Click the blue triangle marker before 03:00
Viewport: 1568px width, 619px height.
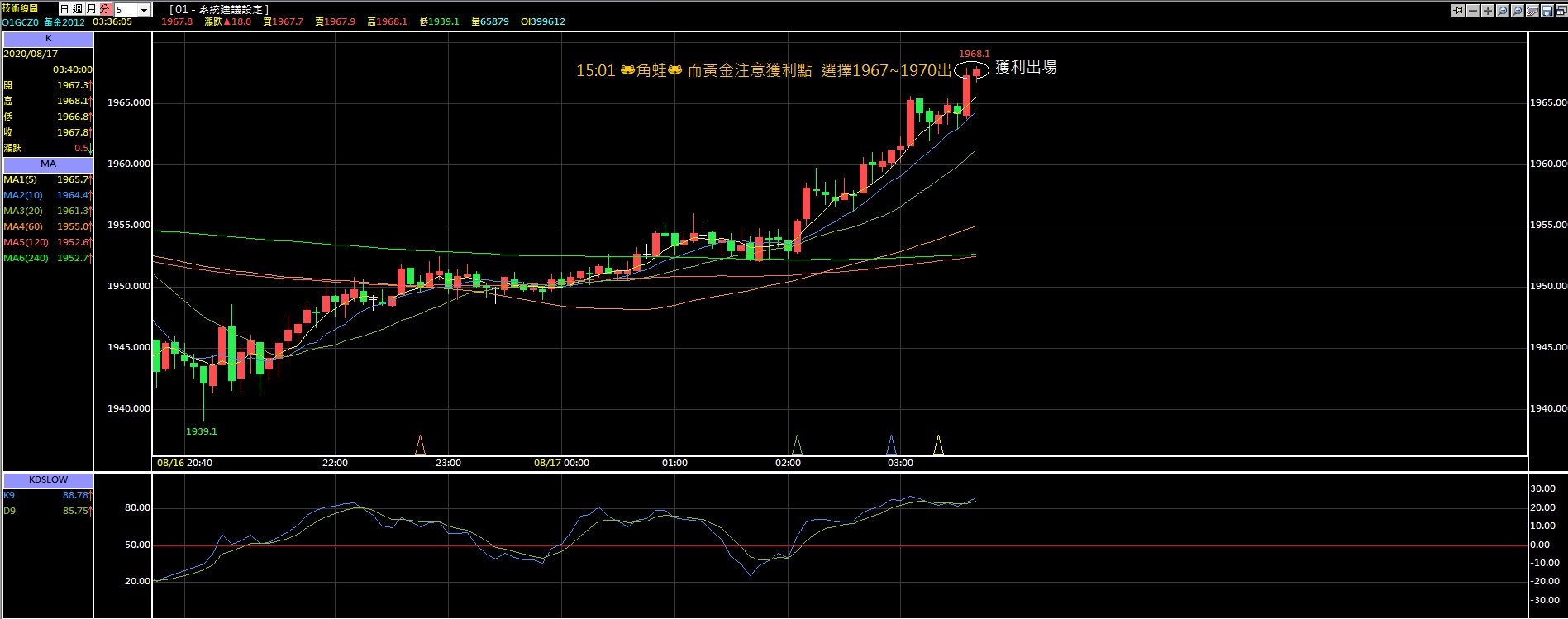click(x=891, y=445)
